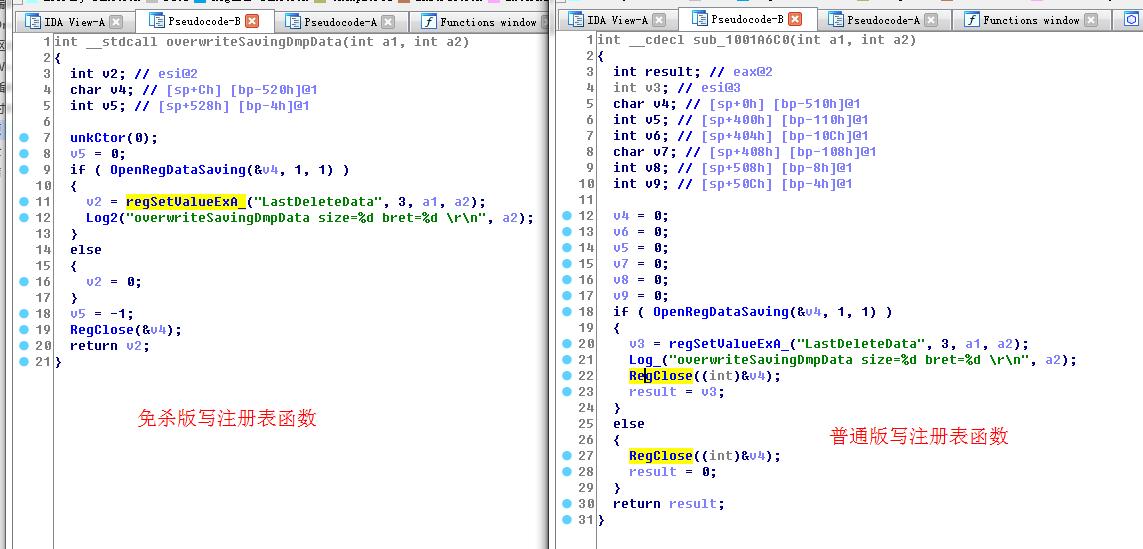This screenshot has height=549, width=1143.
Task: Click regSetValueExA_ call in right window
Action: pyautogui.click(x=728, y=344)
